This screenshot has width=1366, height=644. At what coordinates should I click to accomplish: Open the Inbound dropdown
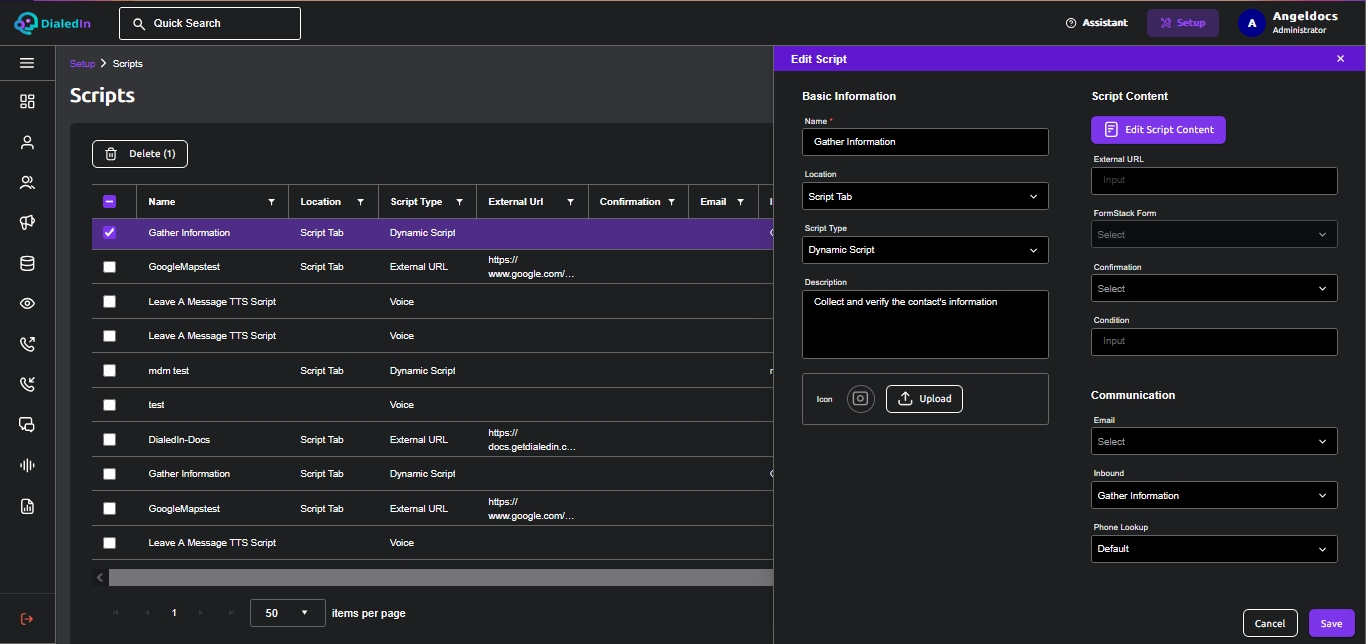1214,496
